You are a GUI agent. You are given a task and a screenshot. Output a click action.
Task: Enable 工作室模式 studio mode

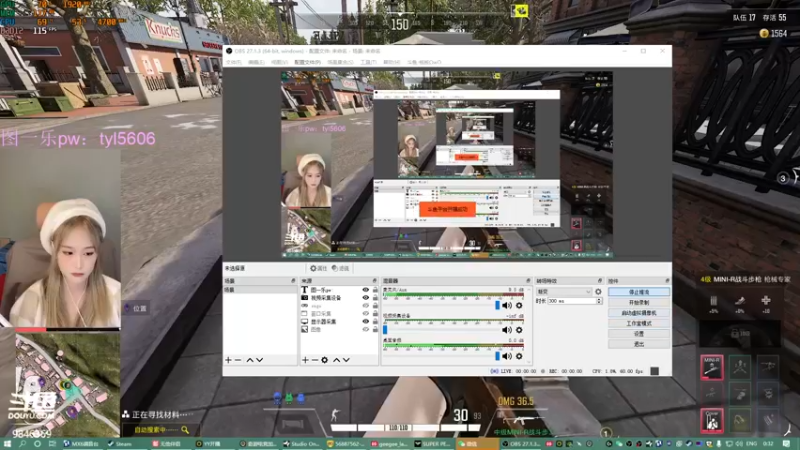coord(639,323)
